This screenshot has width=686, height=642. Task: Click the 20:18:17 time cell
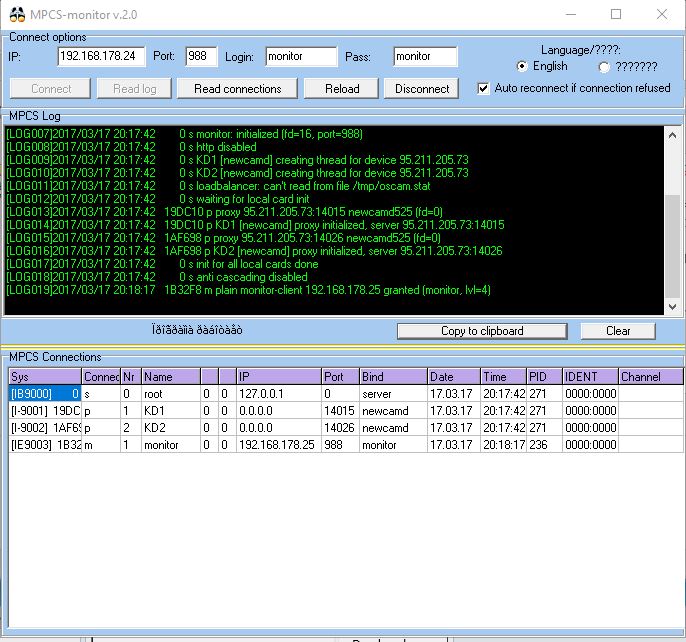504,445
